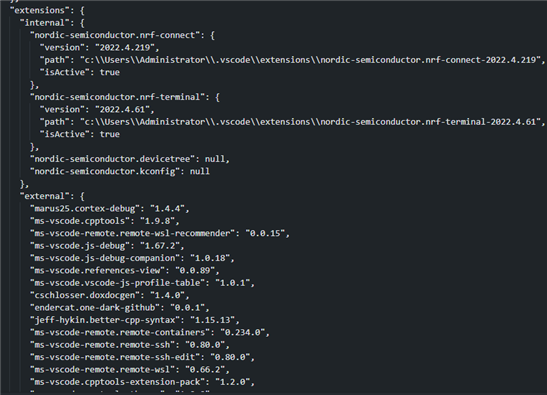
Task: Click the ms-vscode.cpptools version line
Action: [105, 221]
